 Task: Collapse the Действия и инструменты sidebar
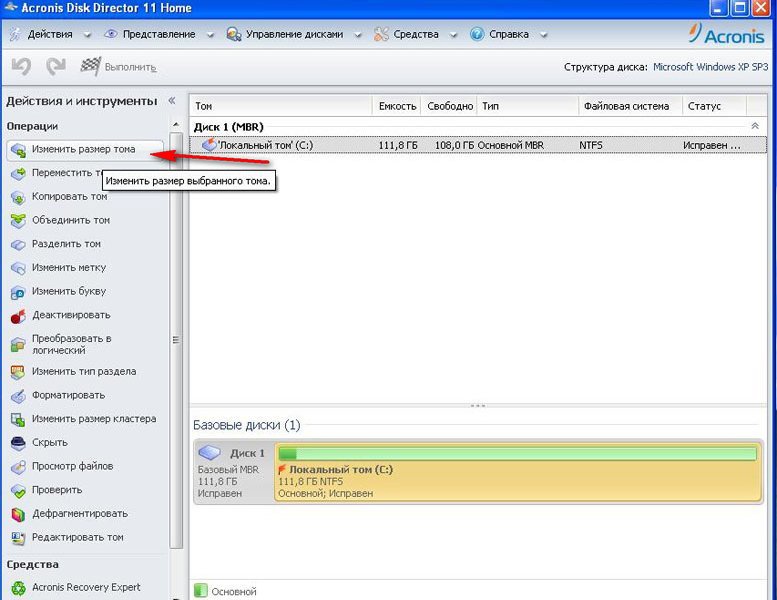coord(171,101)
